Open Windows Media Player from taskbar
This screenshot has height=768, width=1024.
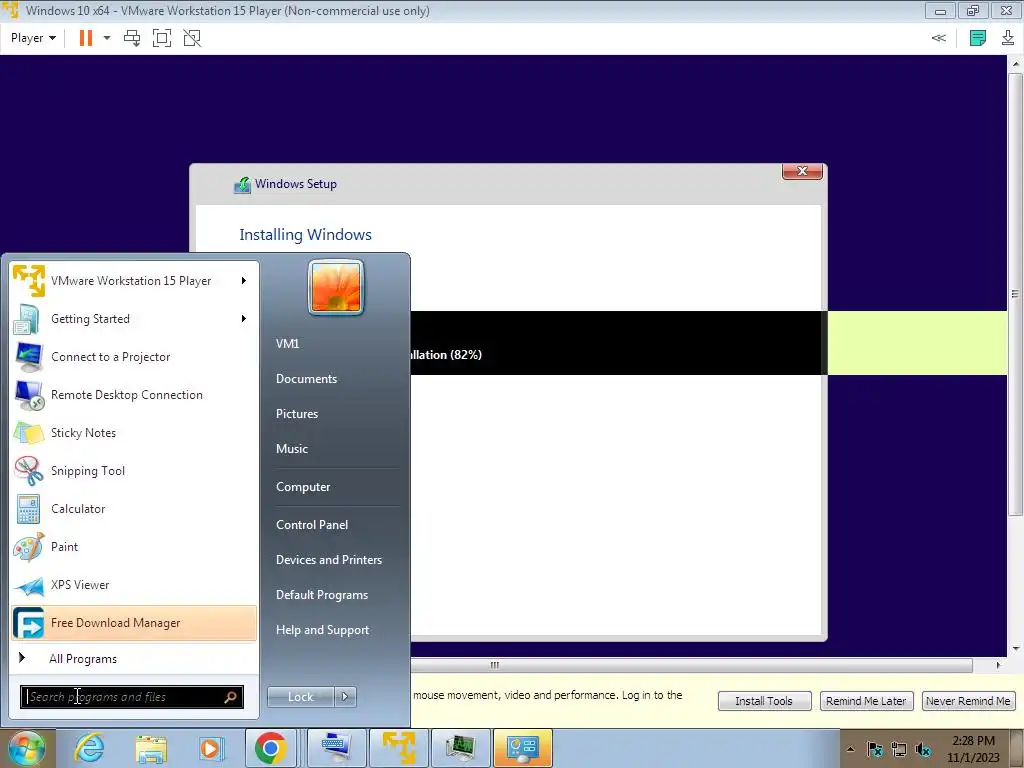pyautogui.click(x=210, y=748)
